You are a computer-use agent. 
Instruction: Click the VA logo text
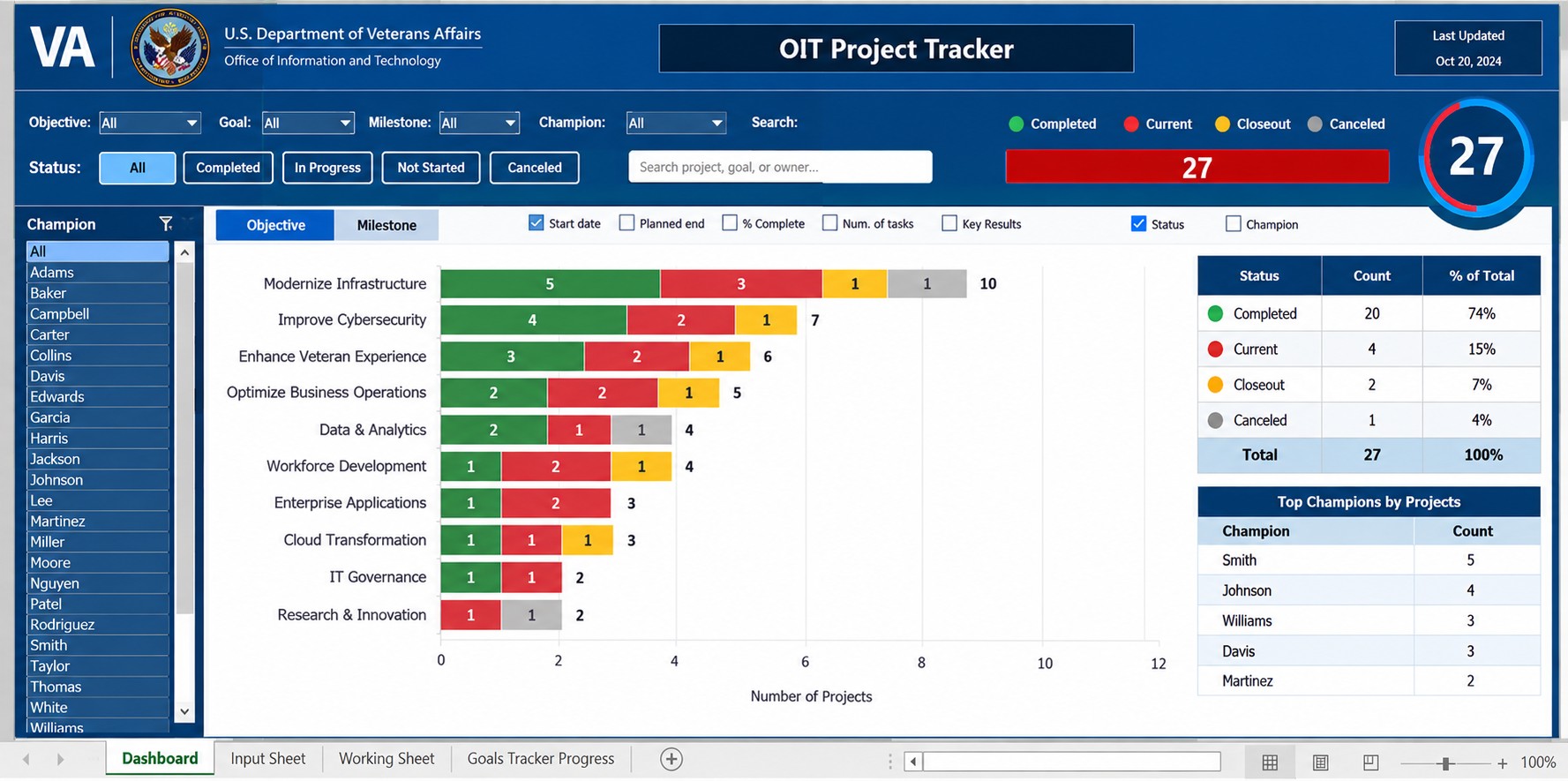[x=62, y=48]
